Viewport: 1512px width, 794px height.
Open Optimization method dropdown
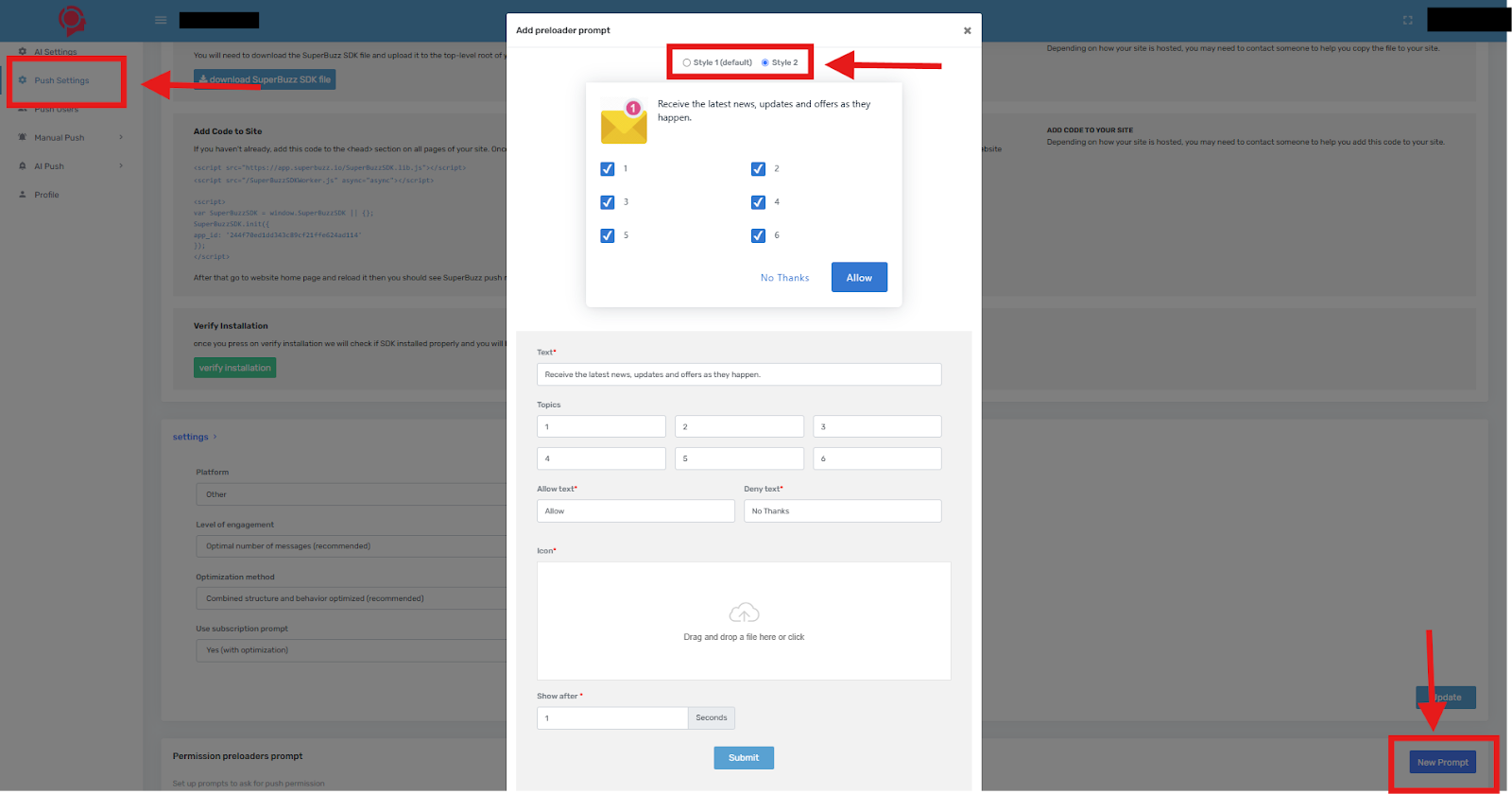(x=352, y=598)
